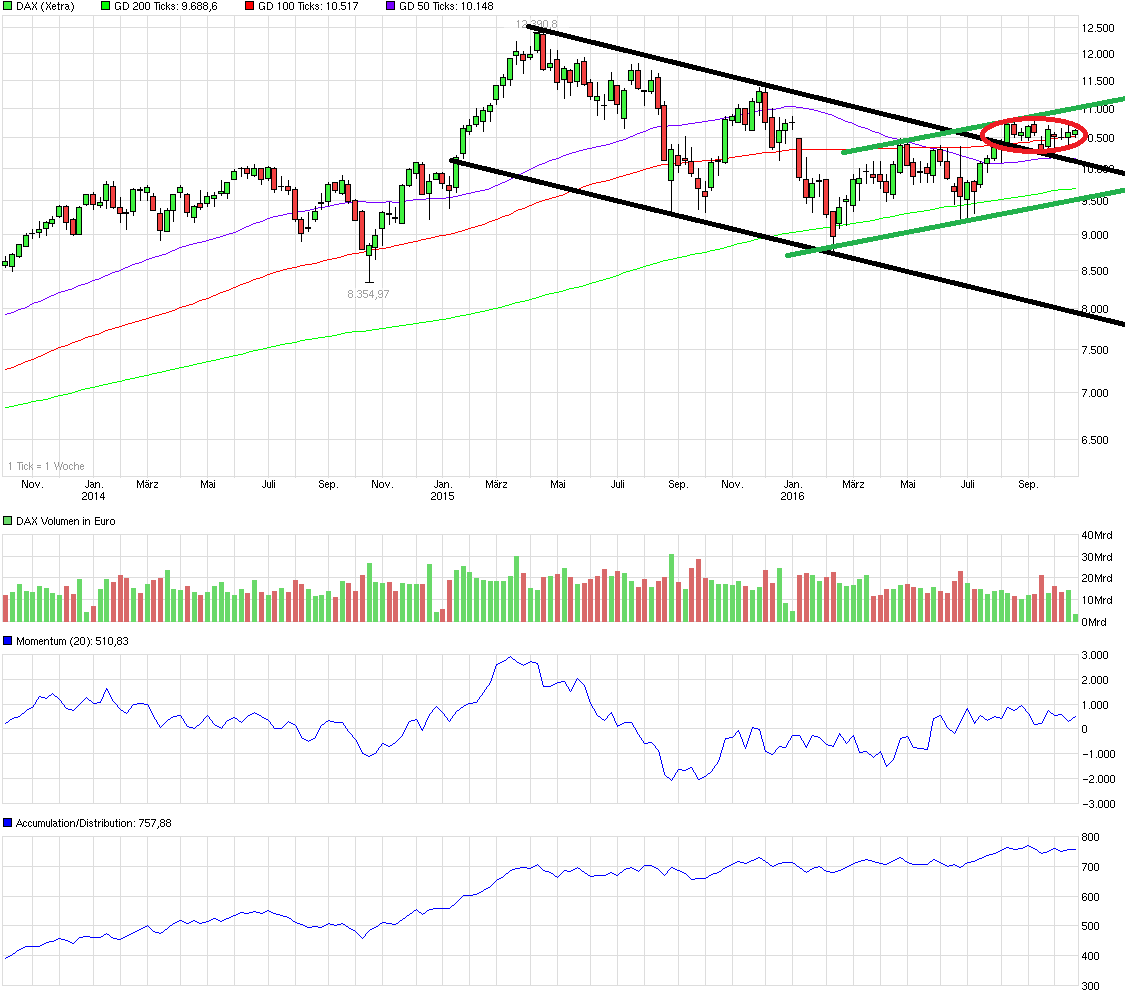Click the 'GD 200 Ticks: 9.688,6' label

point(166,6)
